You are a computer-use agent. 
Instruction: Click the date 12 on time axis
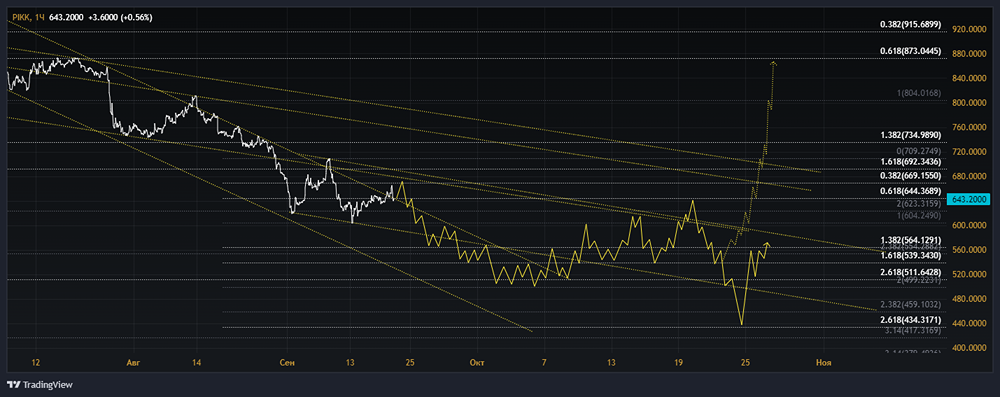click(36, 363)
